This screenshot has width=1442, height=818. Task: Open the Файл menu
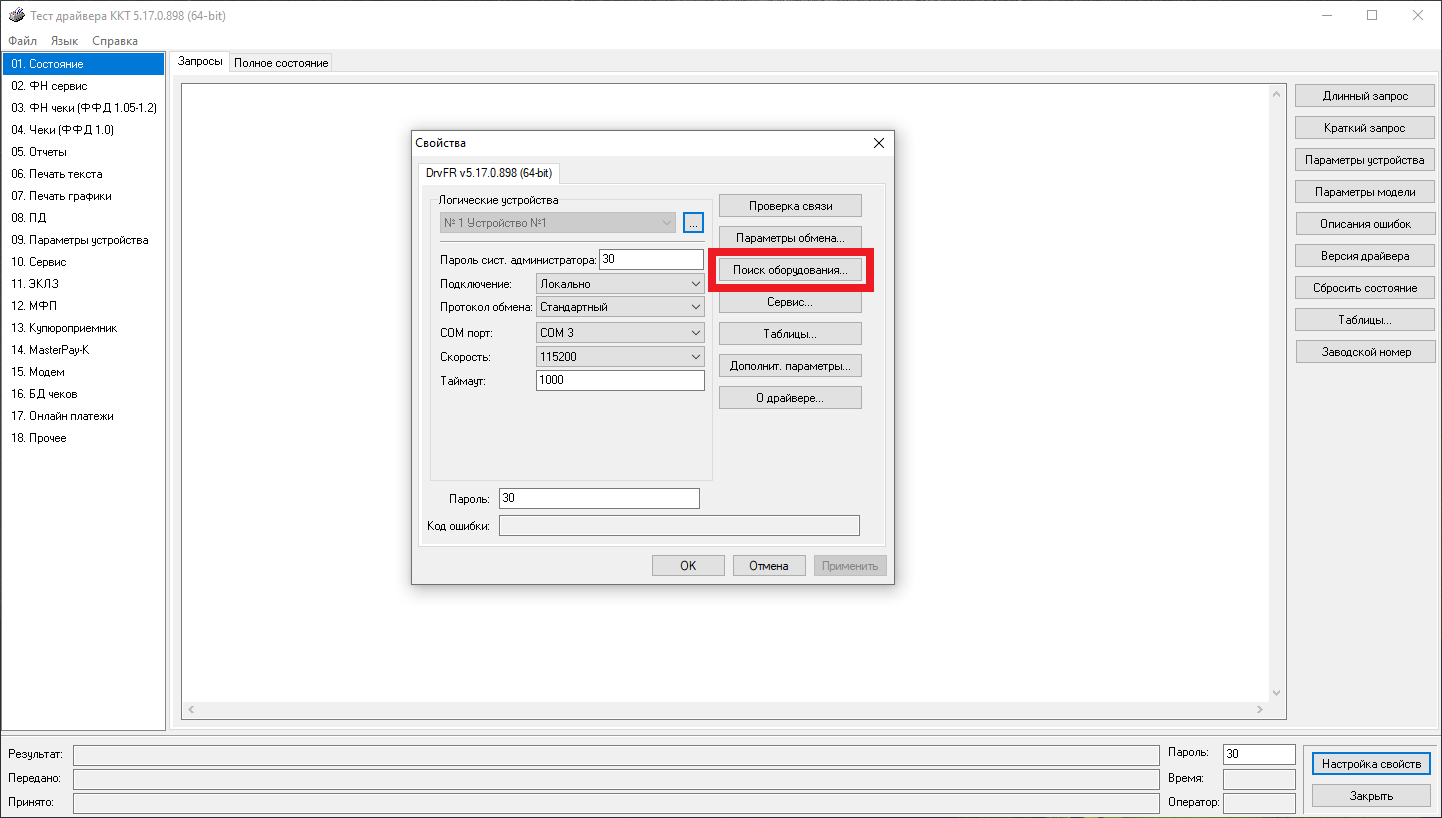22,41
